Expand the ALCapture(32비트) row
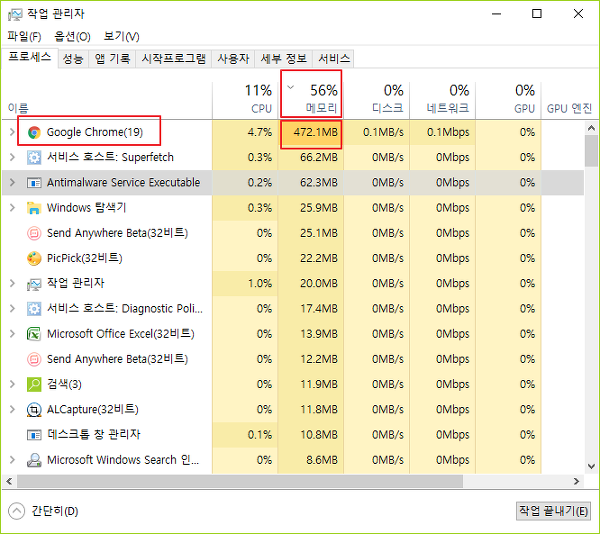Screen dimensions: 600x534 click(x=12, y=410)
